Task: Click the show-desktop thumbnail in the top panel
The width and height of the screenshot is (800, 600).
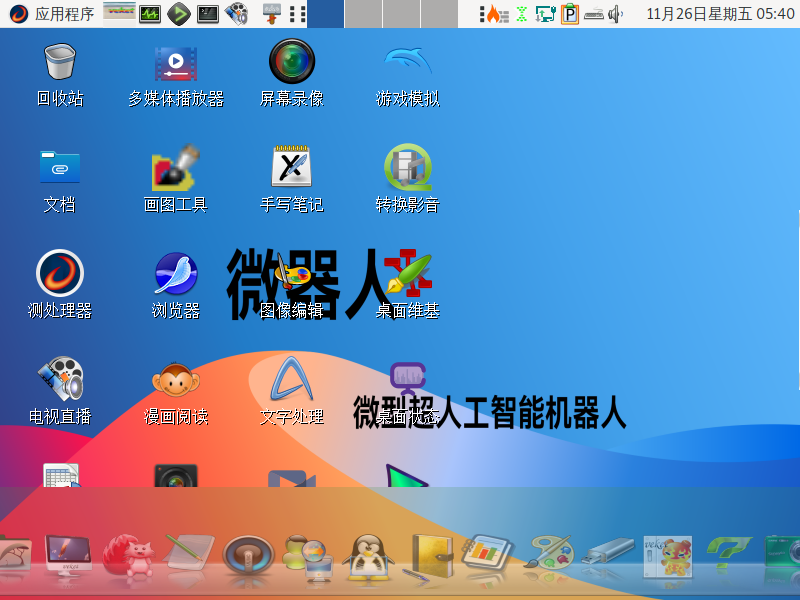Action: pyautogui.click(x=119, y=14)
